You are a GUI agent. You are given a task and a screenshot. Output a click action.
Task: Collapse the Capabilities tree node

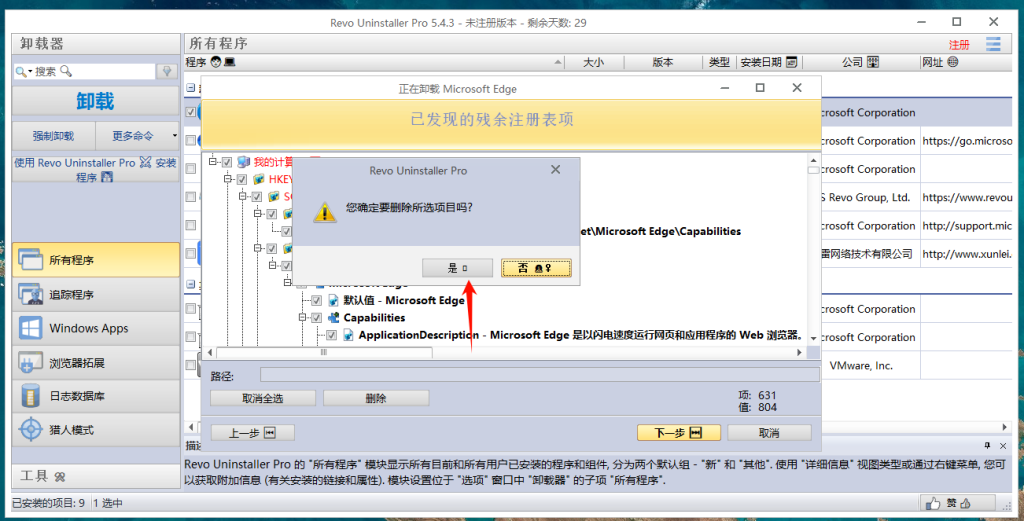(x=302, y=318)
